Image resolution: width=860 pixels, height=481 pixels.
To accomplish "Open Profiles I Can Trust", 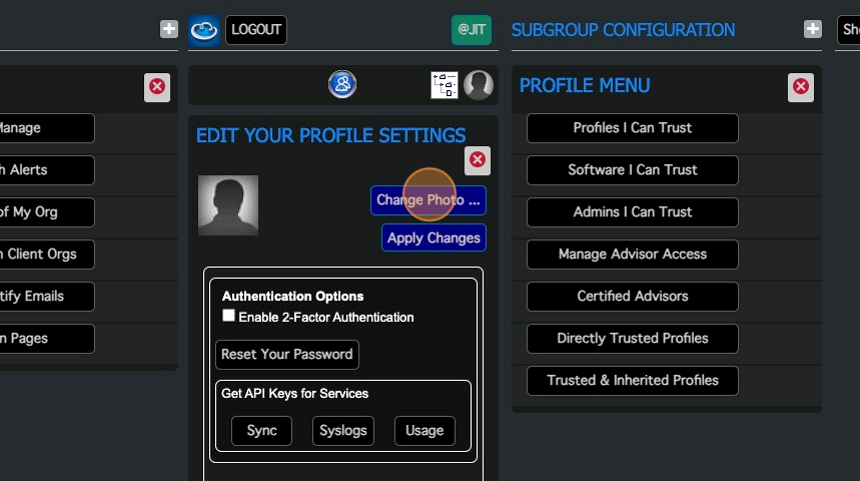I will tap(632, 128).
